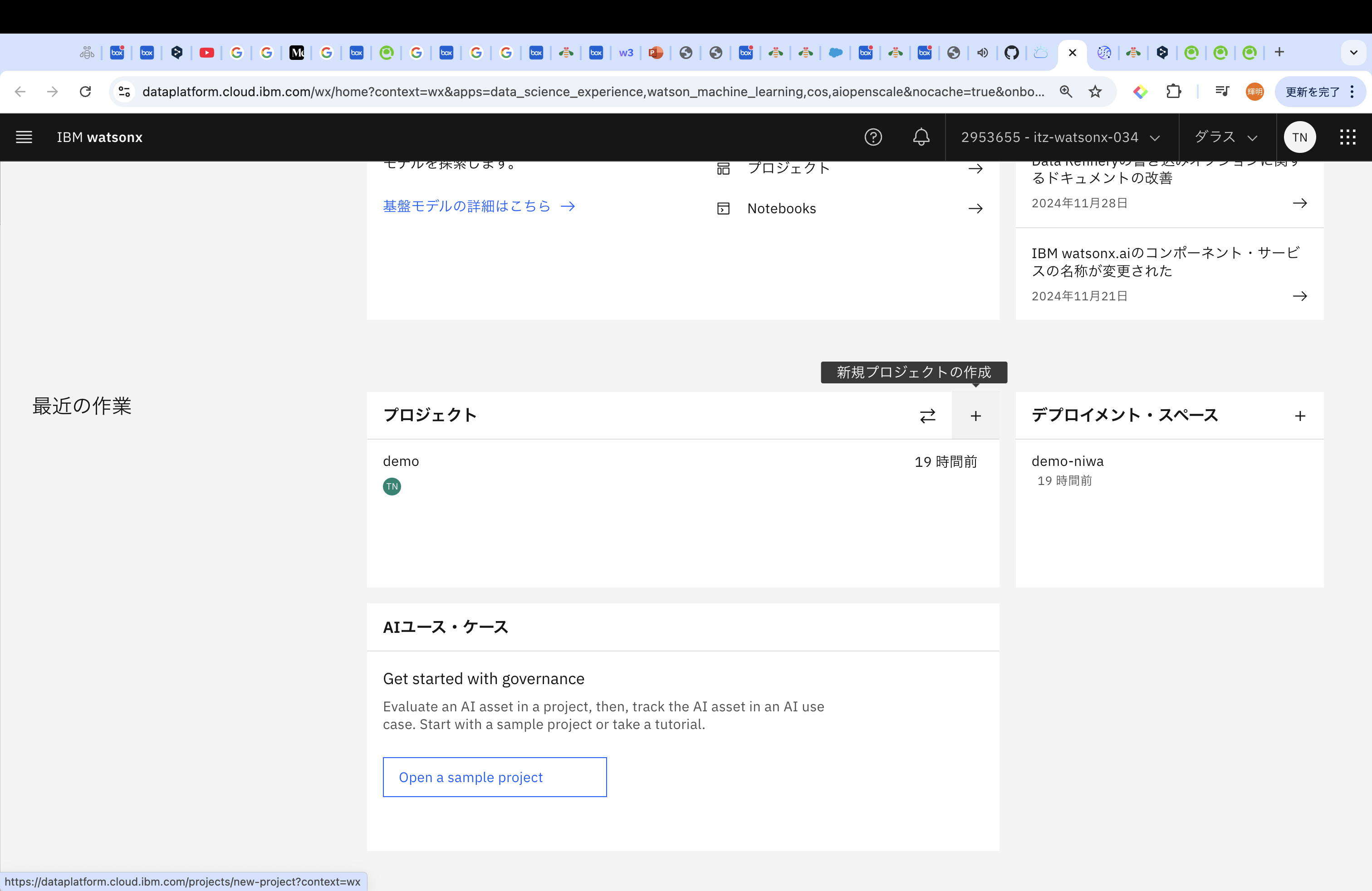Screen dimensions: 1372x891
Task: Open the 2024年11月21日 news item arrow
Action: 1299,296
